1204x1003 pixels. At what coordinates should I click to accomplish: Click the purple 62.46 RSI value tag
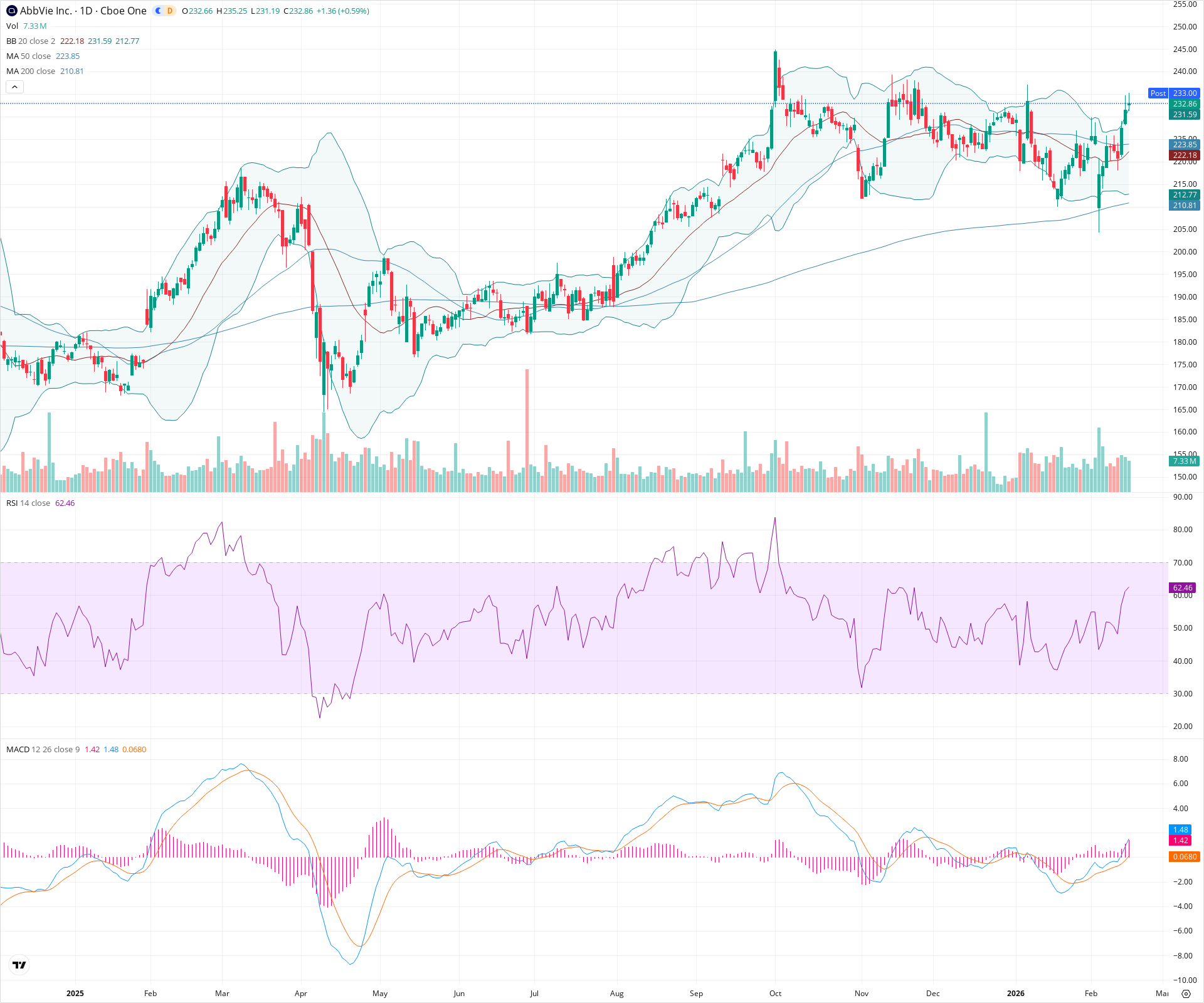pyautogui.click(x=1183, y=588)
